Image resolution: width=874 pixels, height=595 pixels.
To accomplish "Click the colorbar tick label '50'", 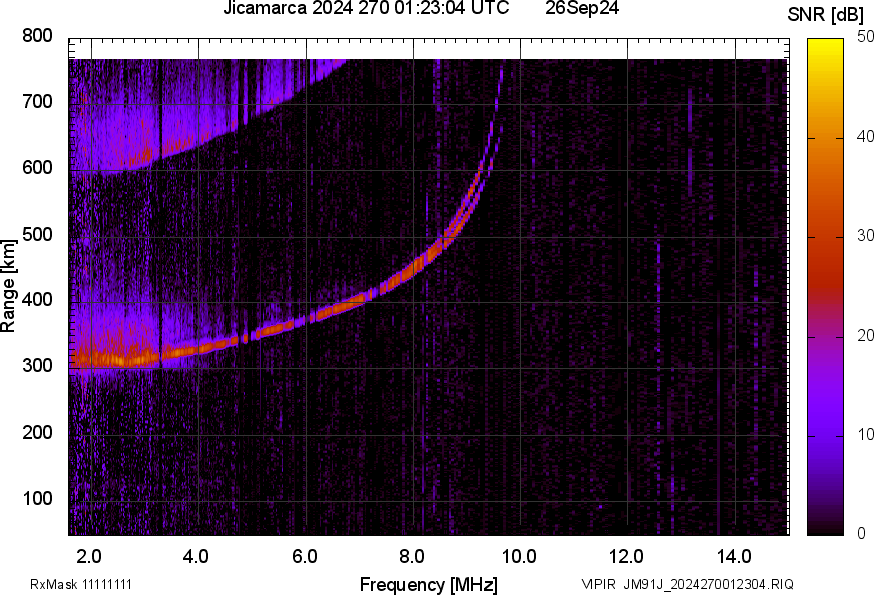I will [x=865, y=37].
